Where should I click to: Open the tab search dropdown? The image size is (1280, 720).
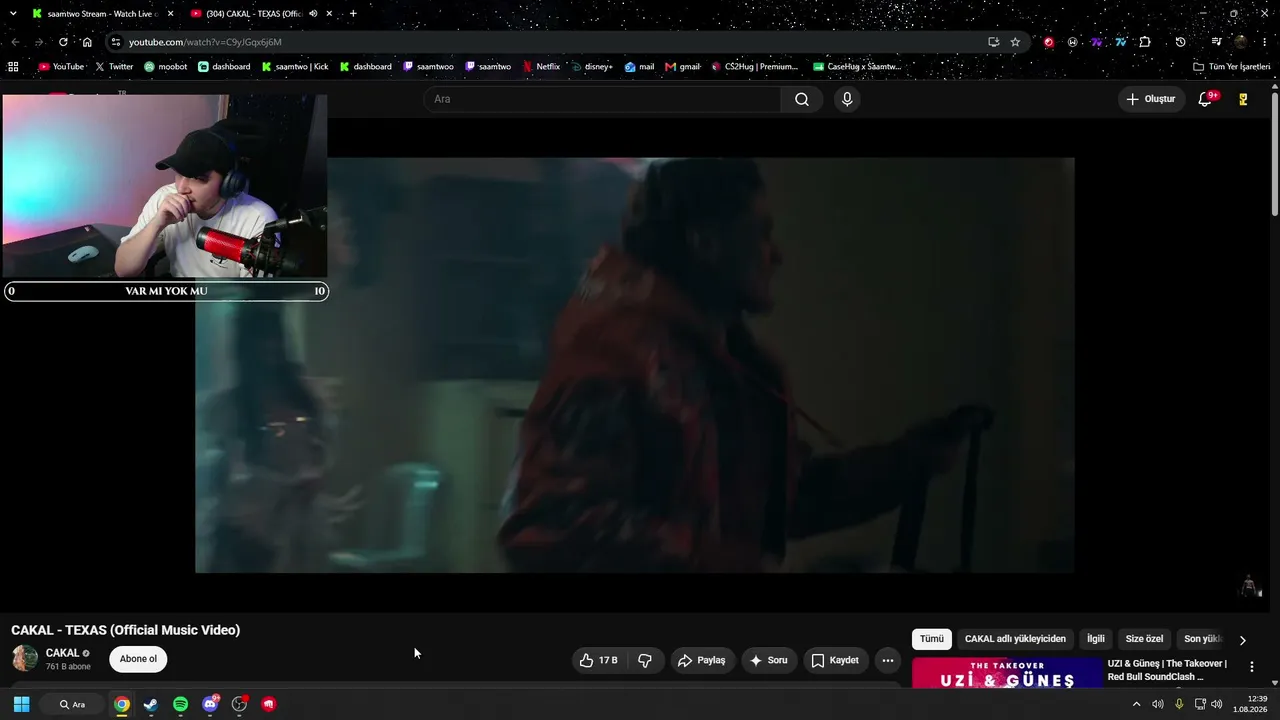tap(13, 14)
